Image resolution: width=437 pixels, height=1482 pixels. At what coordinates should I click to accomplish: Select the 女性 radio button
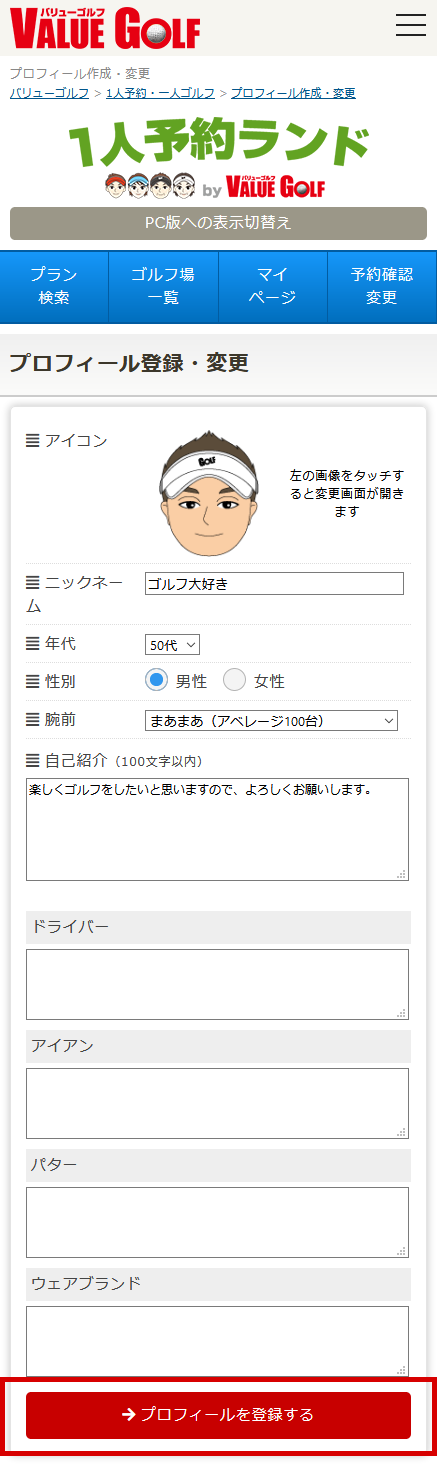click(x=234, y=681)
